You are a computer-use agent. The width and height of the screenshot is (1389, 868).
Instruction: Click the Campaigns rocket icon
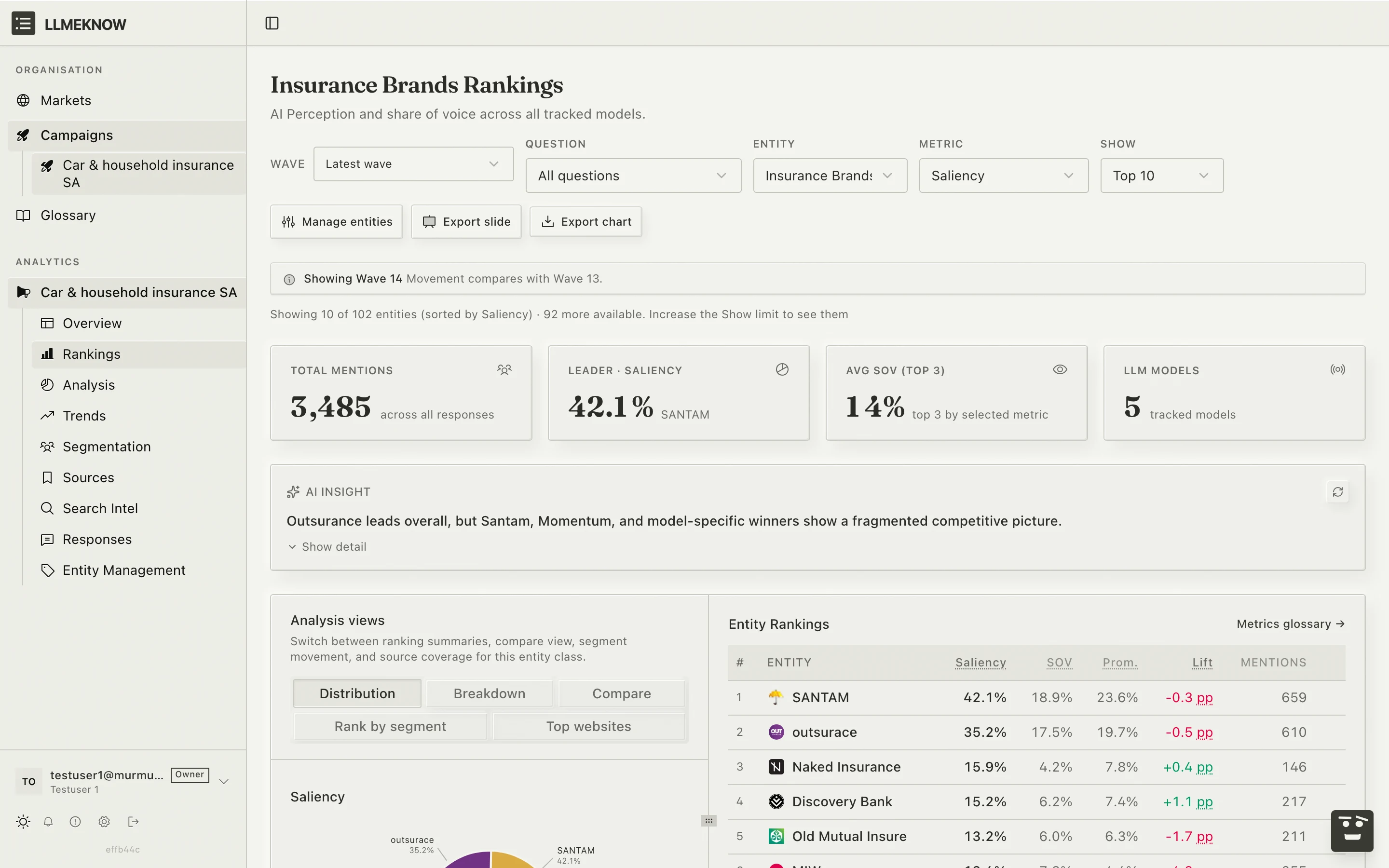click(x=23, y=136)
